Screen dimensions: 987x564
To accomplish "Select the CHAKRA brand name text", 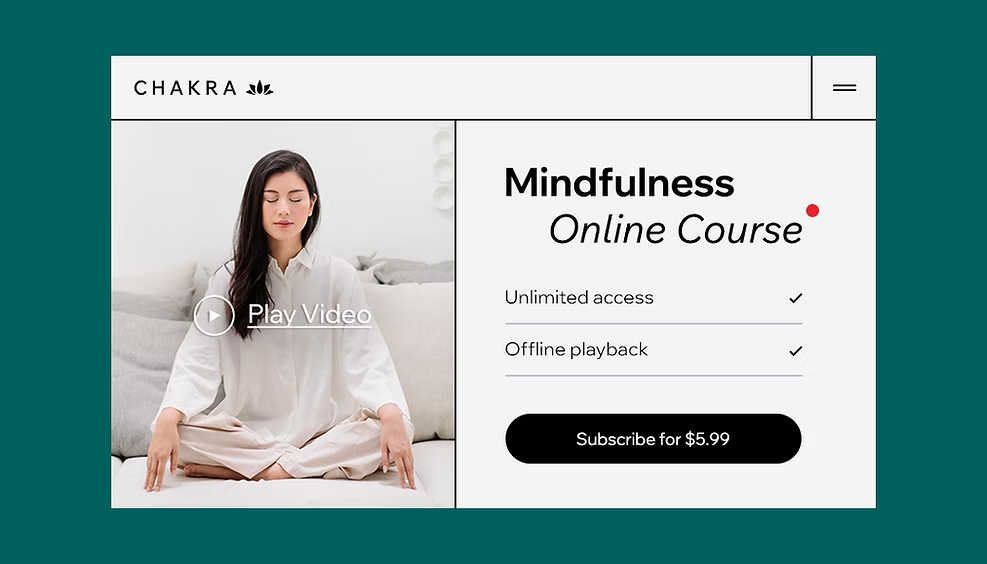I will tap(185, 88).
